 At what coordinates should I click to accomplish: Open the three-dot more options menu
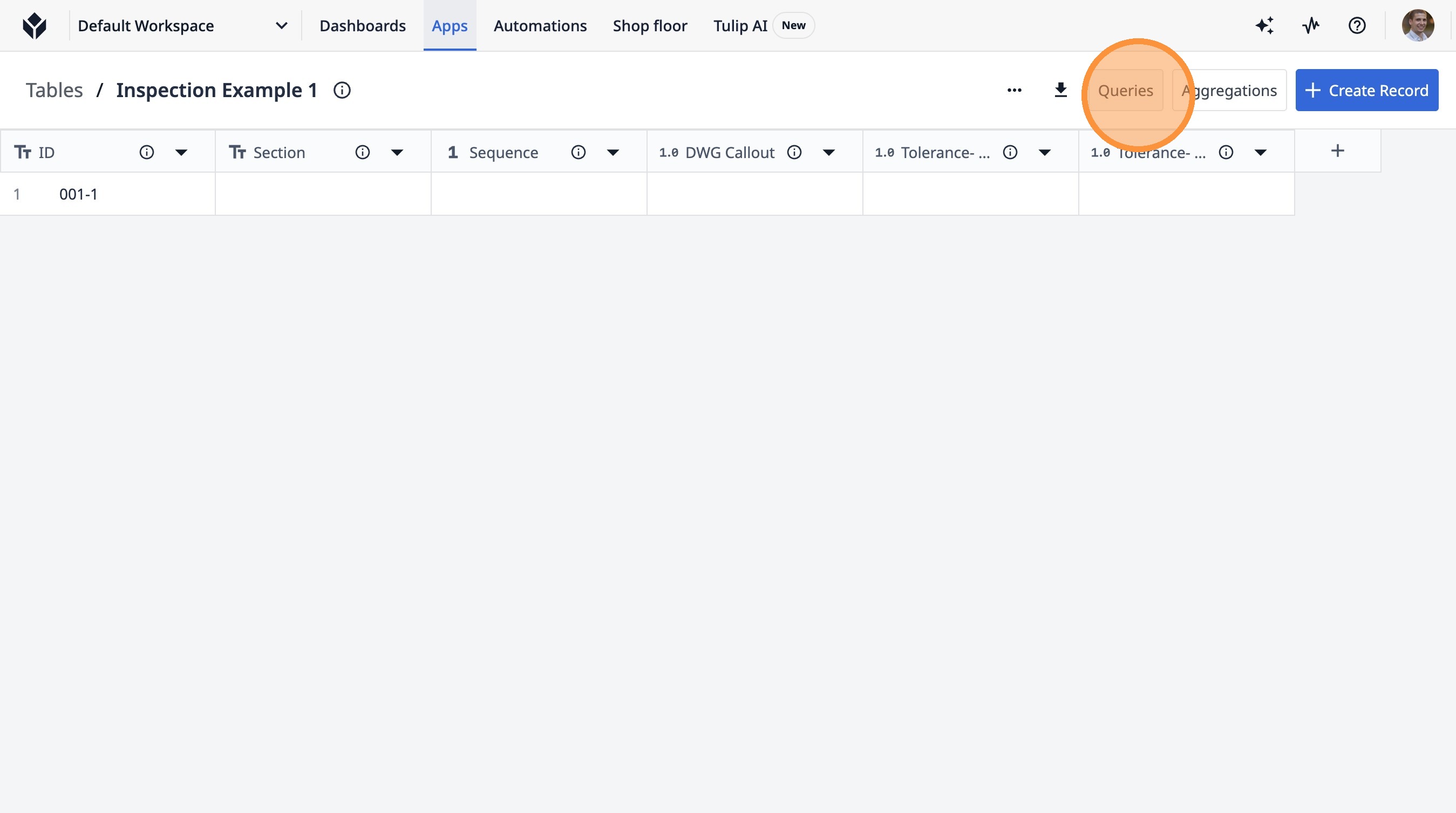tap(1014, 91)
